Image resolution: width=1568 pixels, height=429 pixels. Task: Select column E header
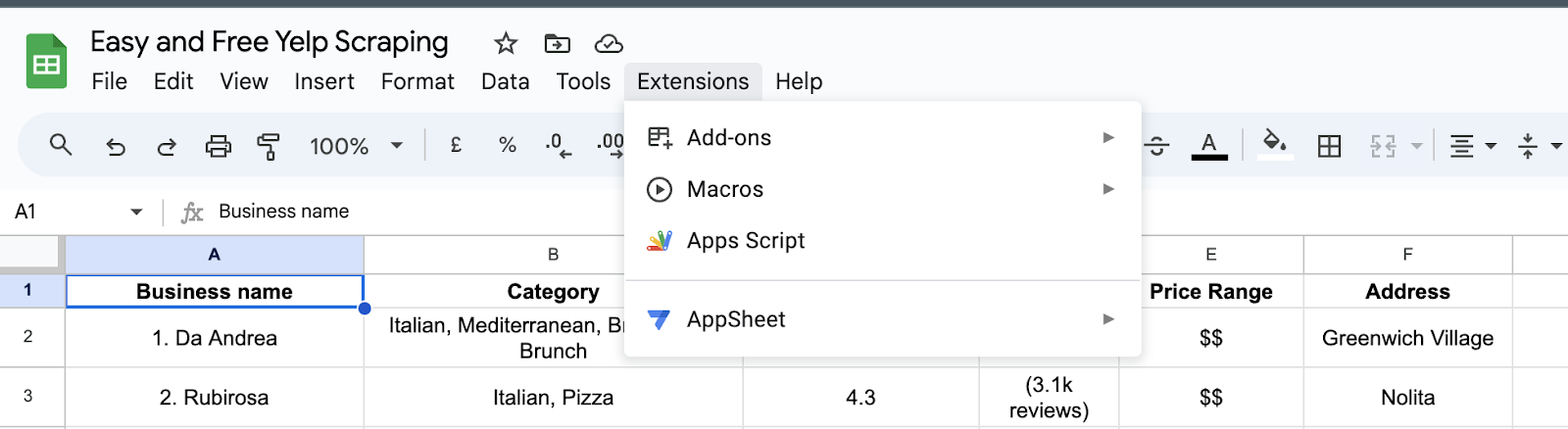point(1211,255)
